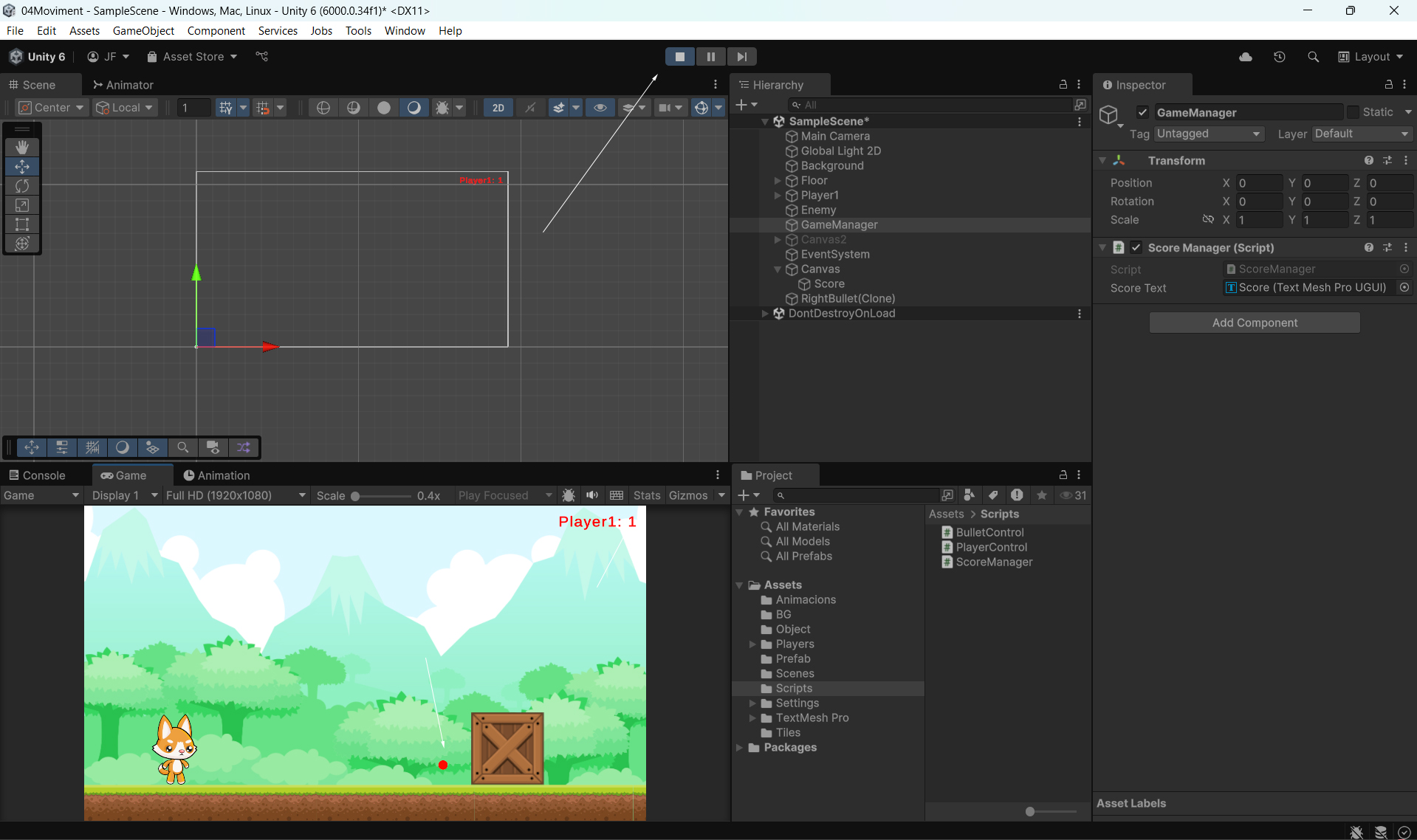Open the Undo History icon
The image size is (1417, 840).
coord(1279,57)
